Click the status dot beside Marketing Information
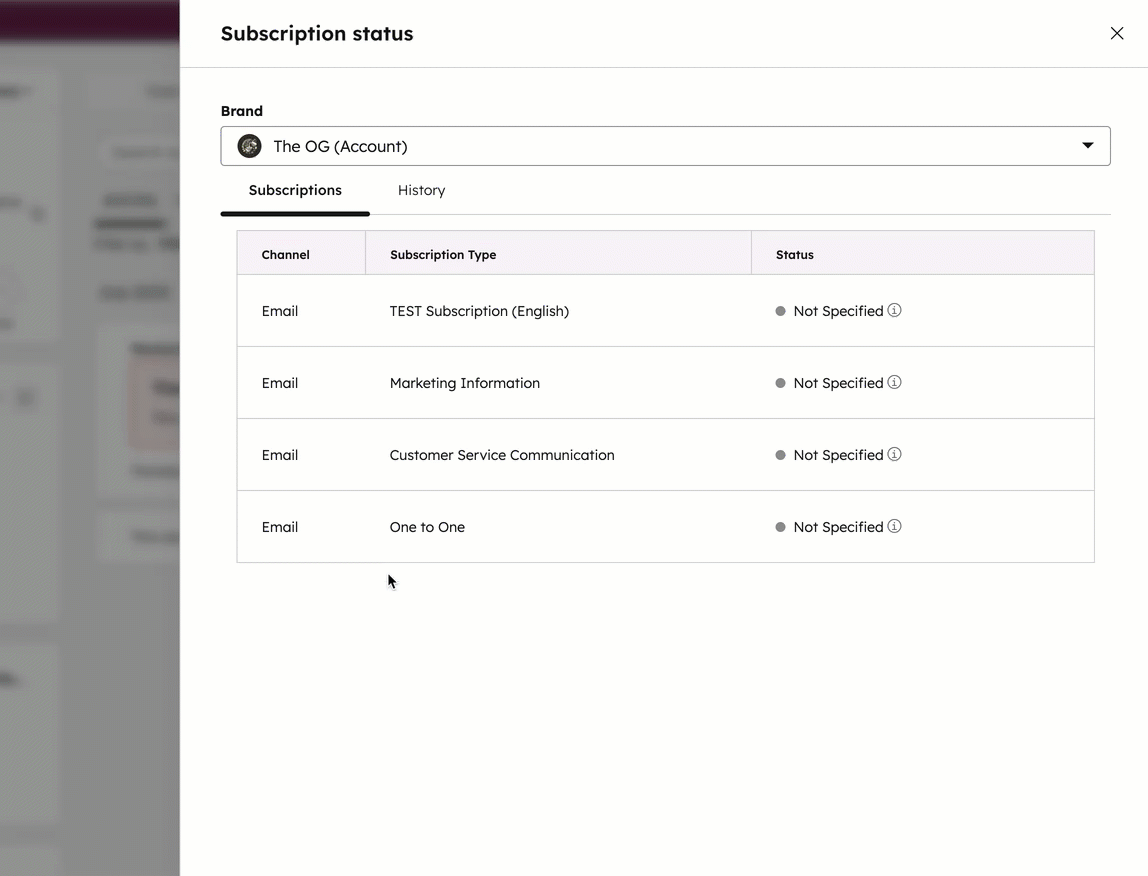This screenshot has width=1148, height=876. tap(780, 382)
